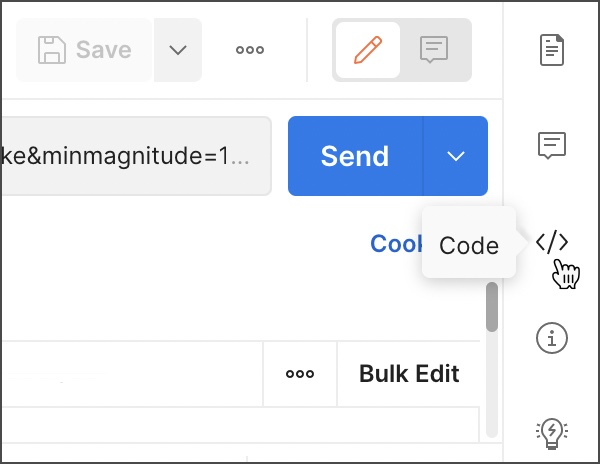Open the Documentation panel icon

(x=552, y=50)
